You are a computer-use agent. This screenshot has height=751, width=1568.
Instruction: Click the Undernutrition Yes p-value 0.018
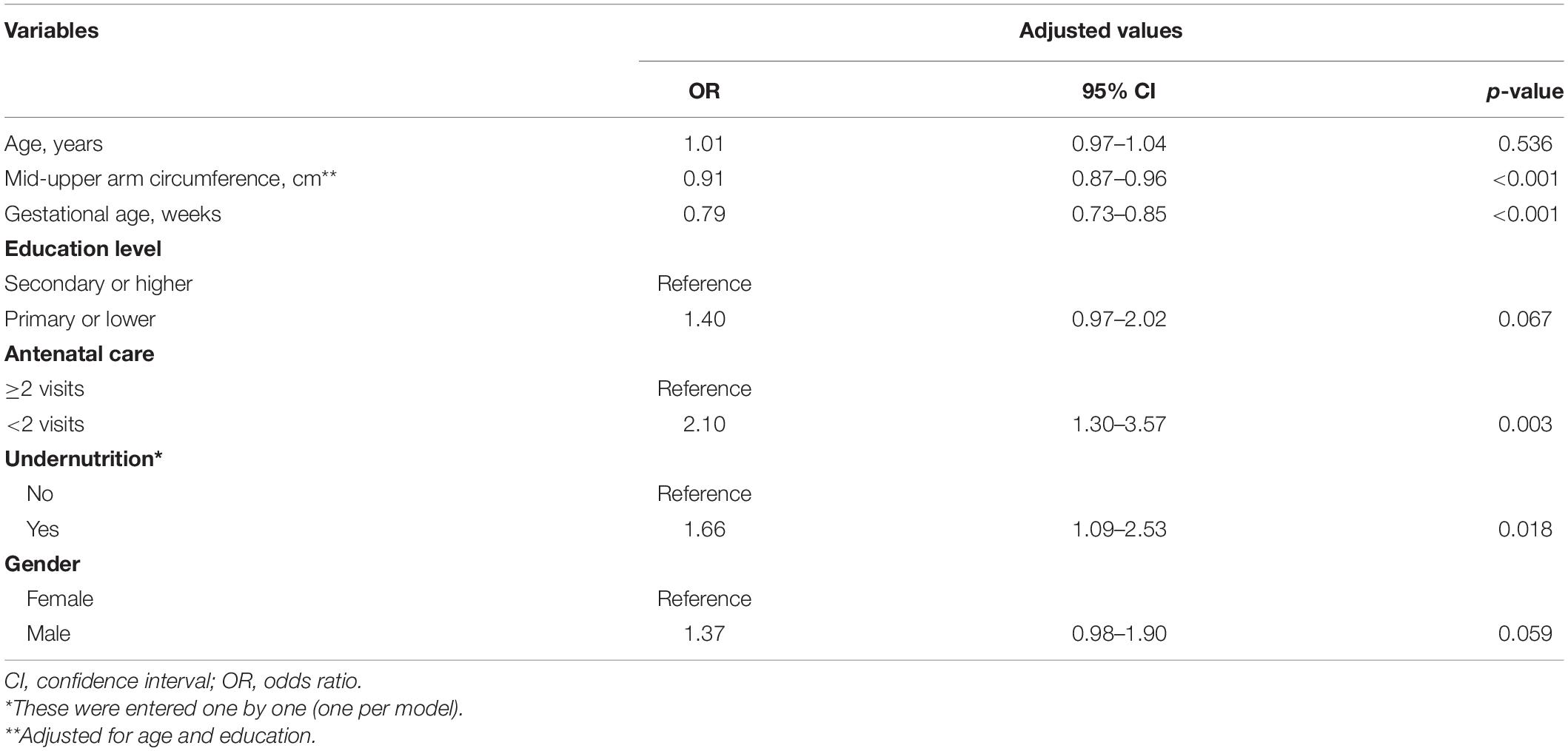(x=1524, y=529)
